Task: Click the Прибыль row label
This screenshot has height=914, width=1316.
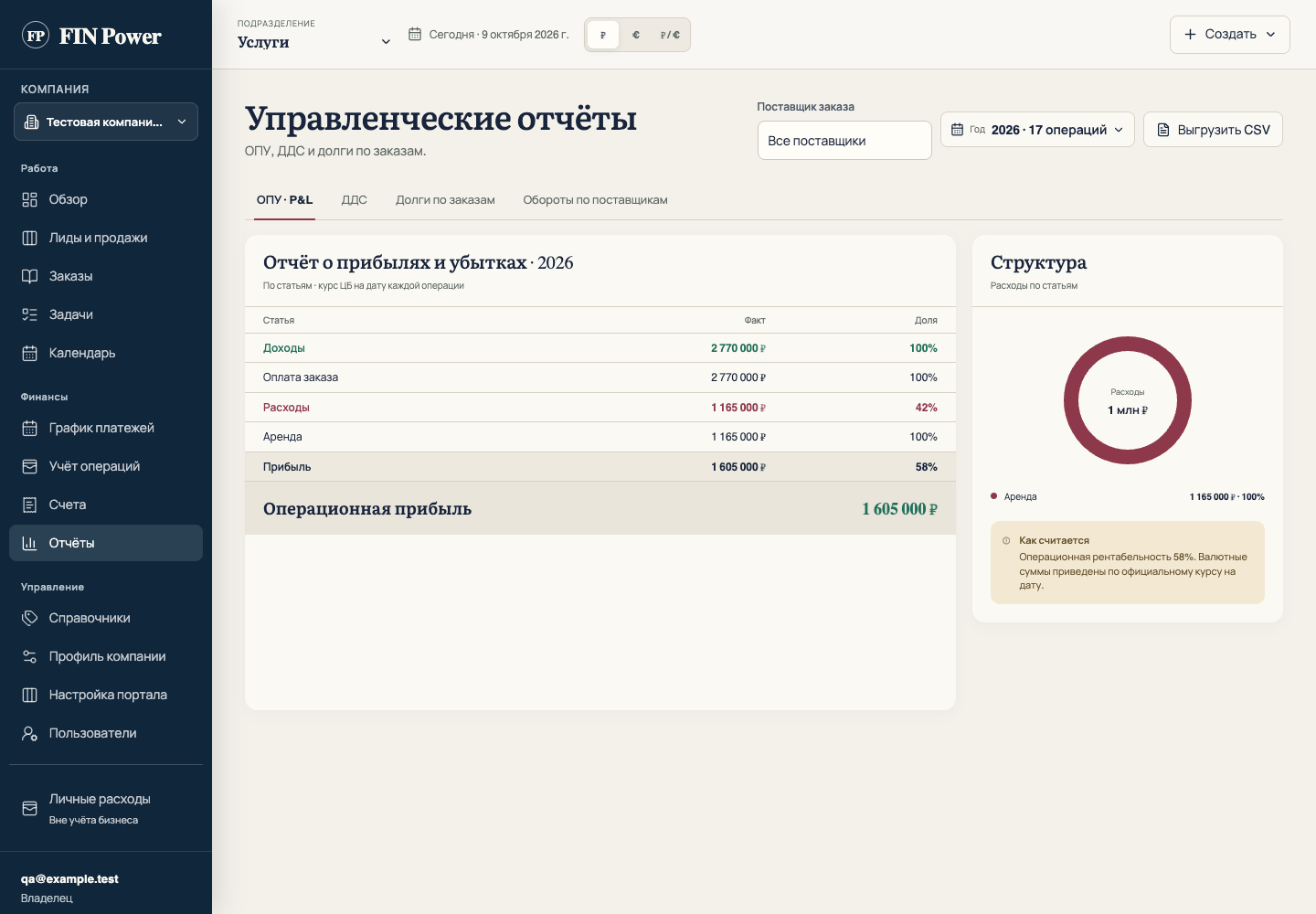Action: pos(287,467)
